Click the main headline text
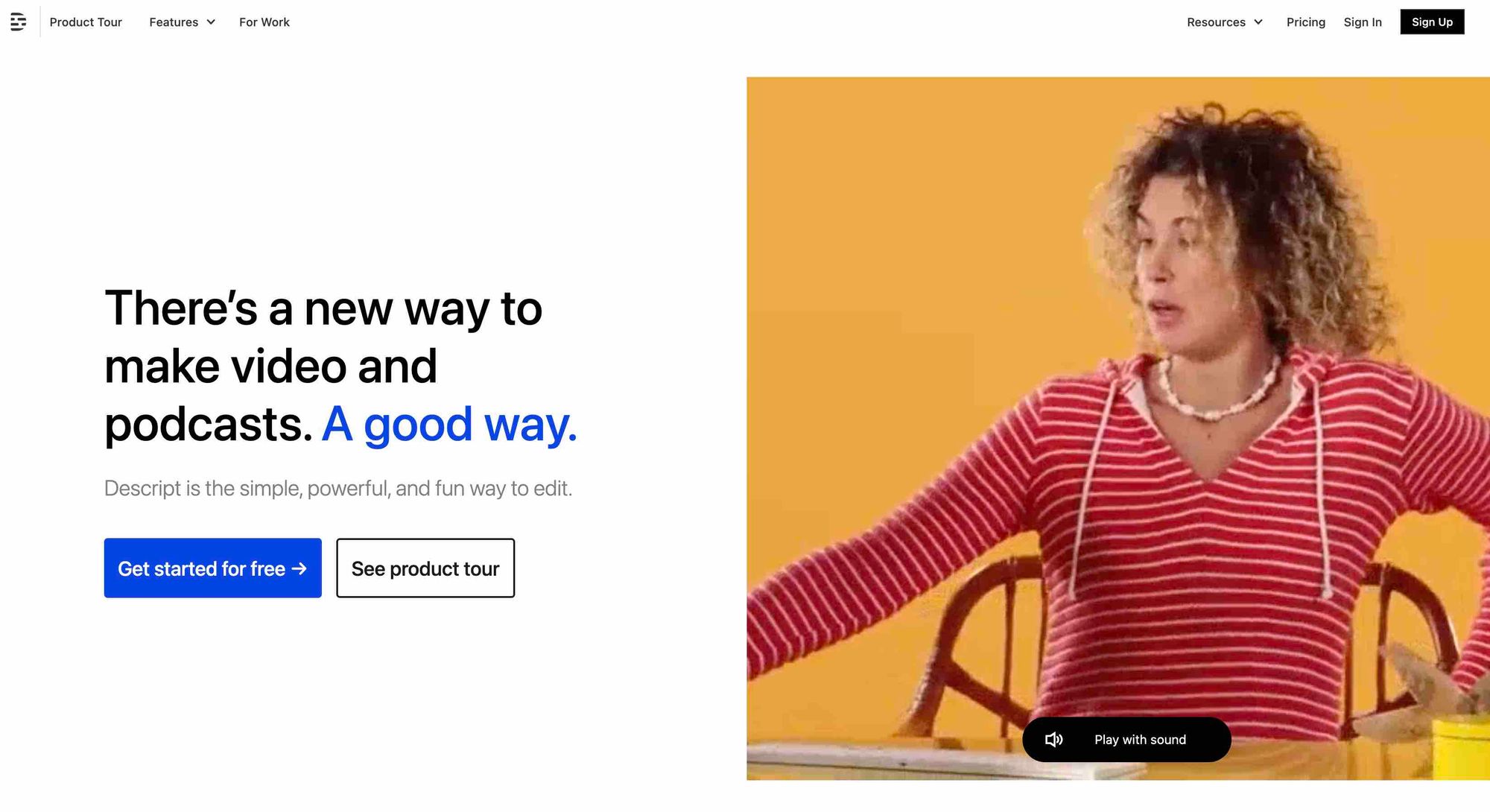The image size is (1490, 812). point(340,367)
